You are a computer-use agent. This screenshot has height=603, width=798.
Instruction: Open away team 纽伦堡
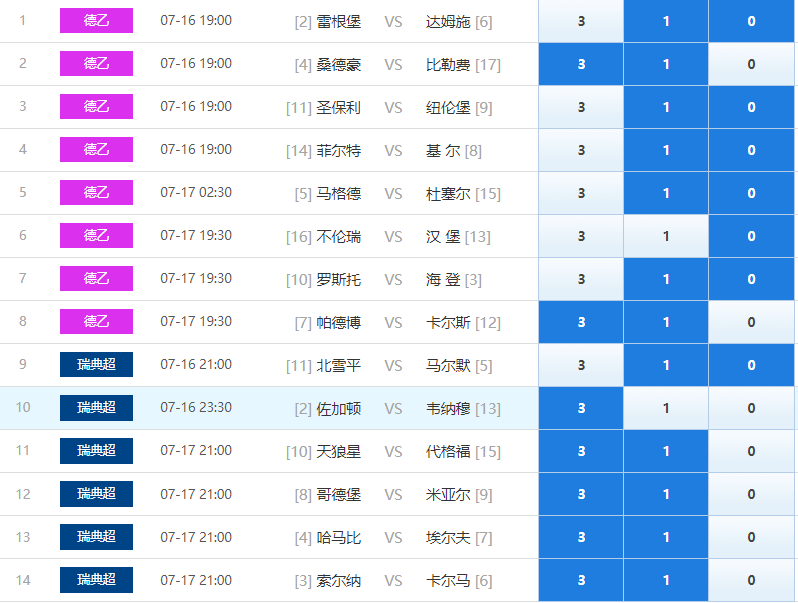pos(448,107)
